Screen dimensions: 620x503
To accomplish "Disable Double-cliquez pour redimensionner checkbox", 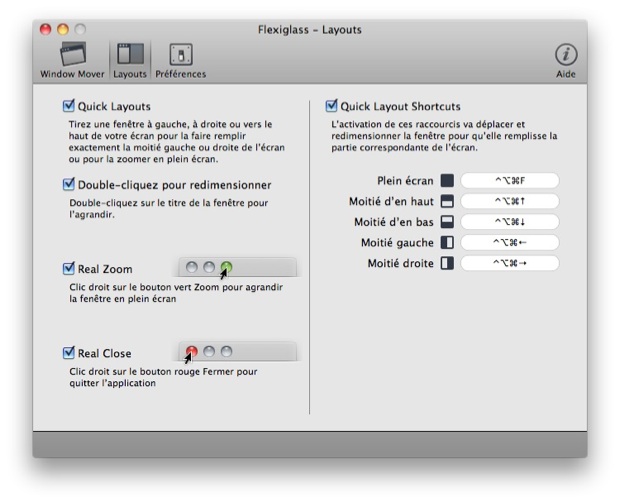I will click(x=69, y=184).
